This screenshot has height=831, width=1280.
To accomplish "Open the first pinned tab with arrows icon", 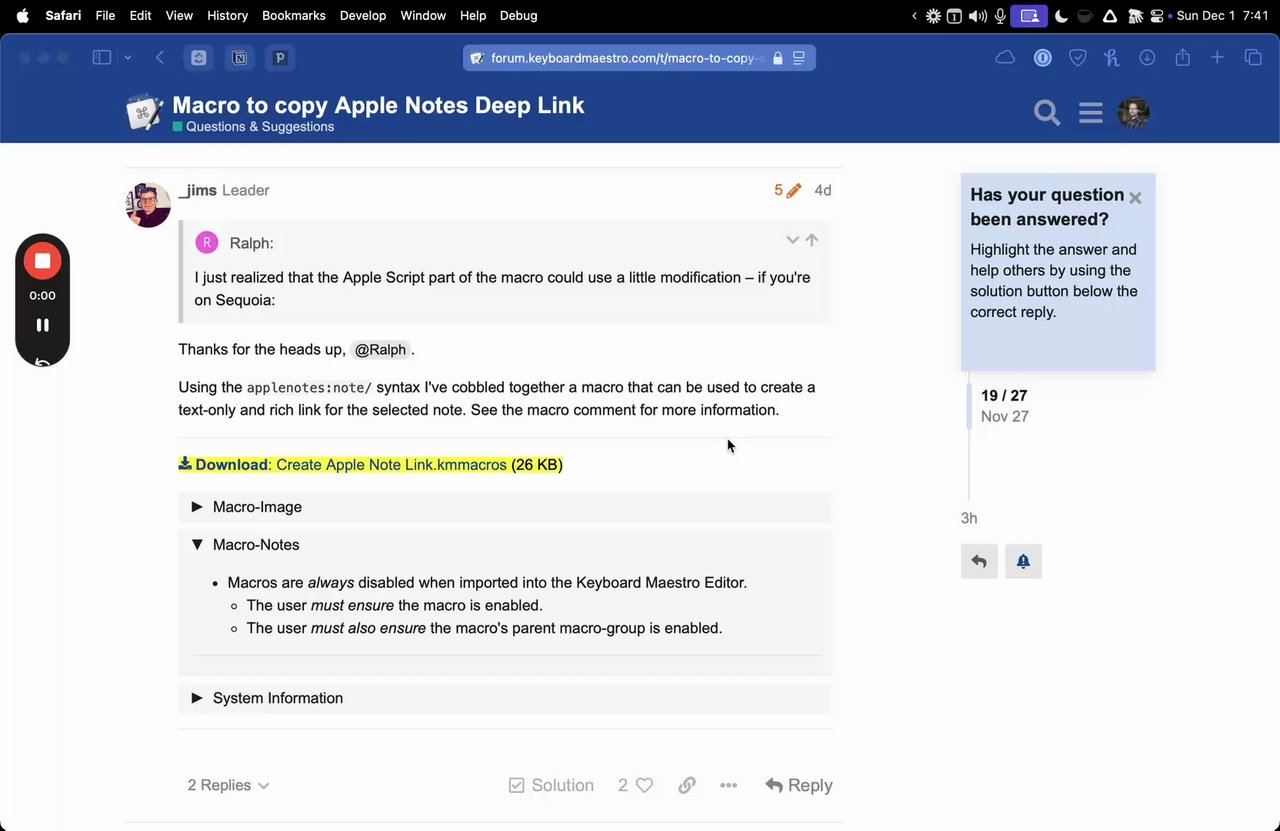I will [199, 58].
